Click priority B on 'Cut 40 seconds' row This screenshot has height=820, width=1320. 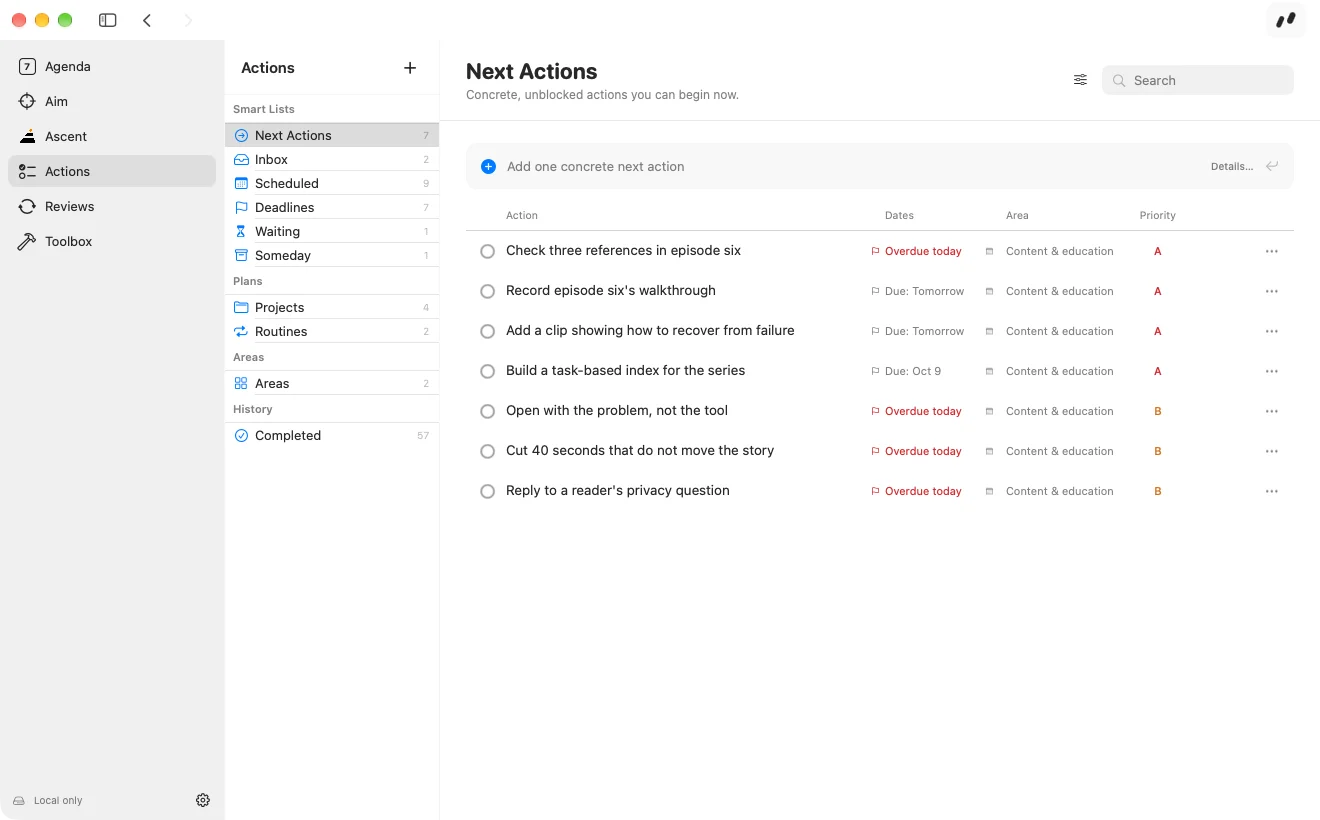(1158, 451)
